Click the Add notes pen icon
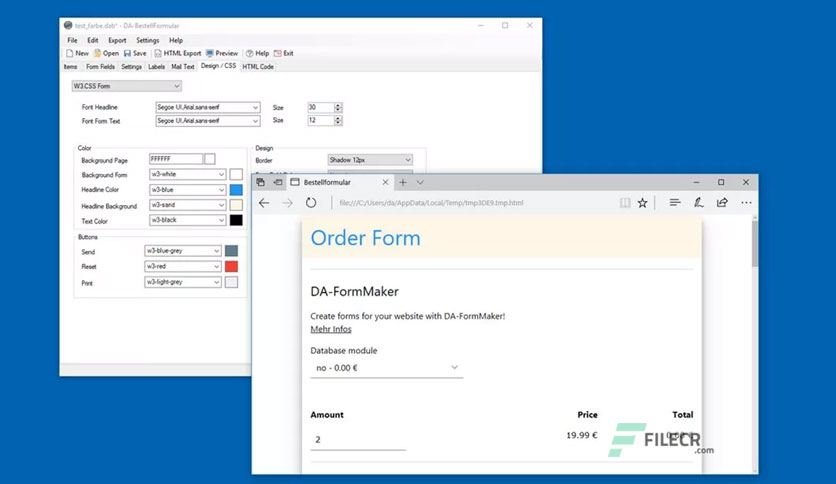The width and height of the screenshot is (836, 484). (698, 203)
